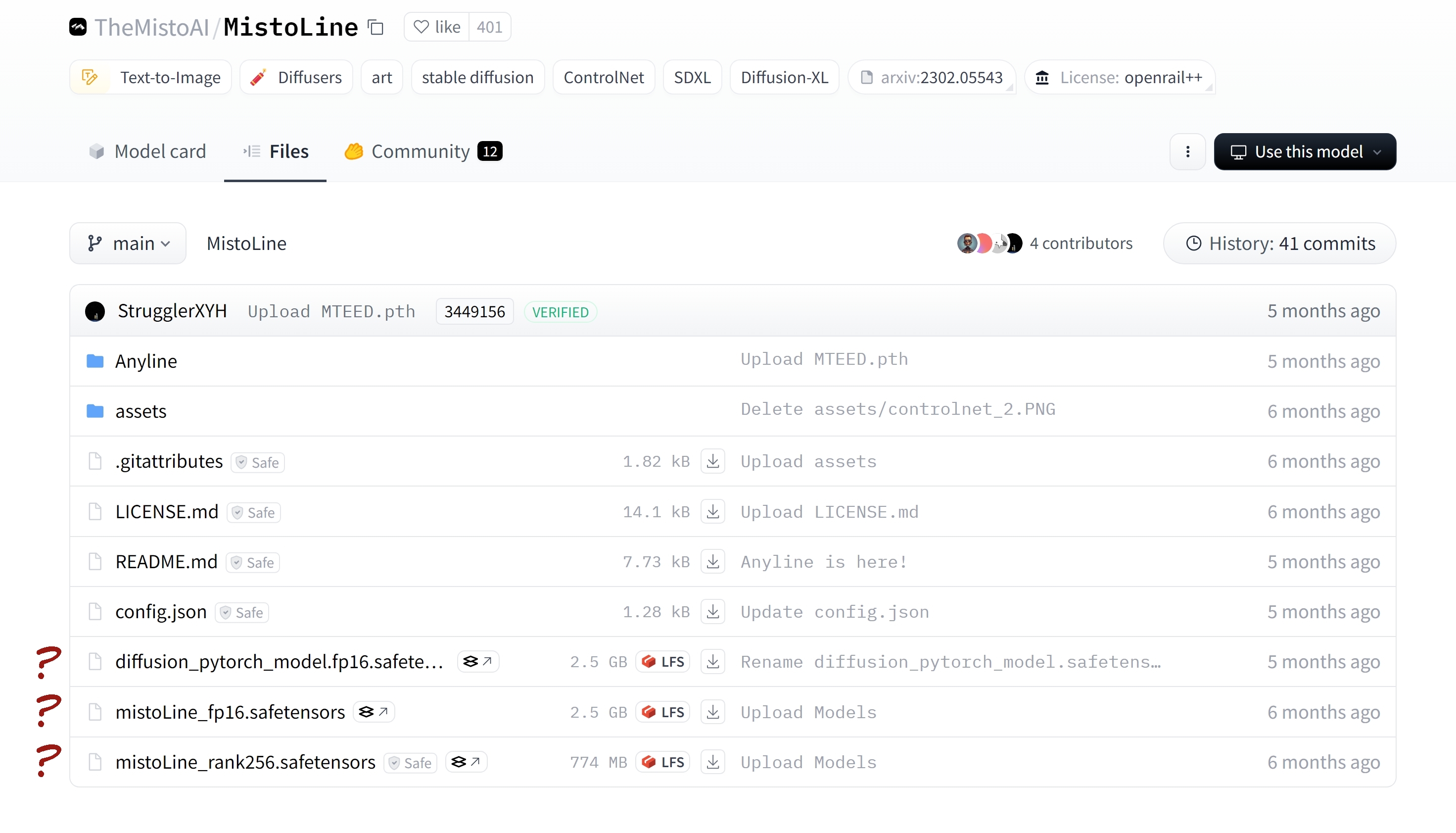Open the config.json file
This screenshot has height=833, width=1456.
pyautogui.click(x=161, y=612)
